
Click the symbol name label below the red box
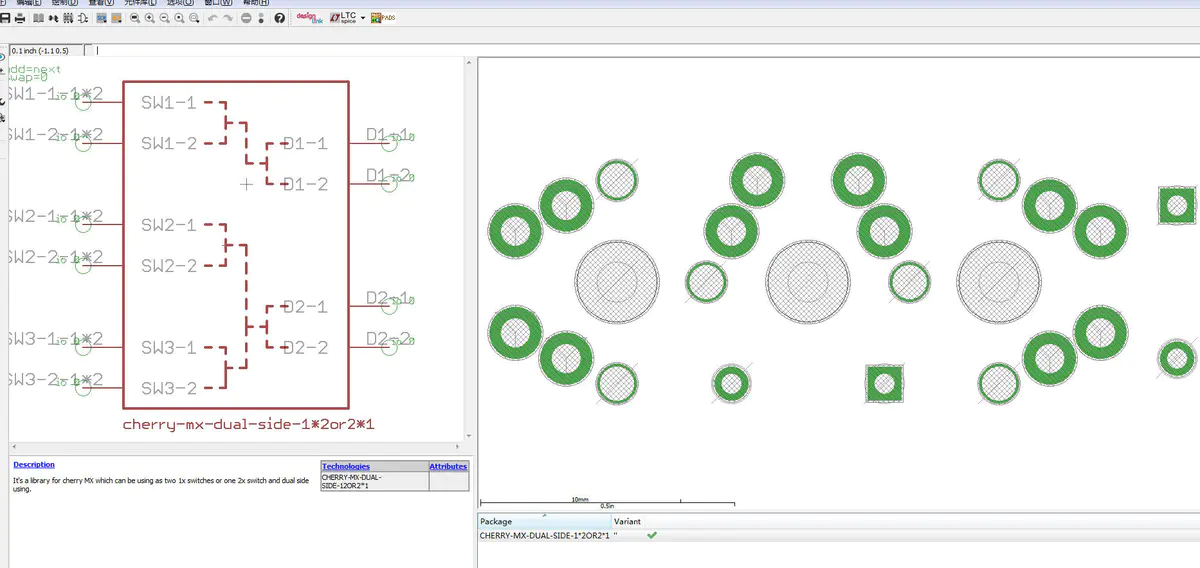248,425
